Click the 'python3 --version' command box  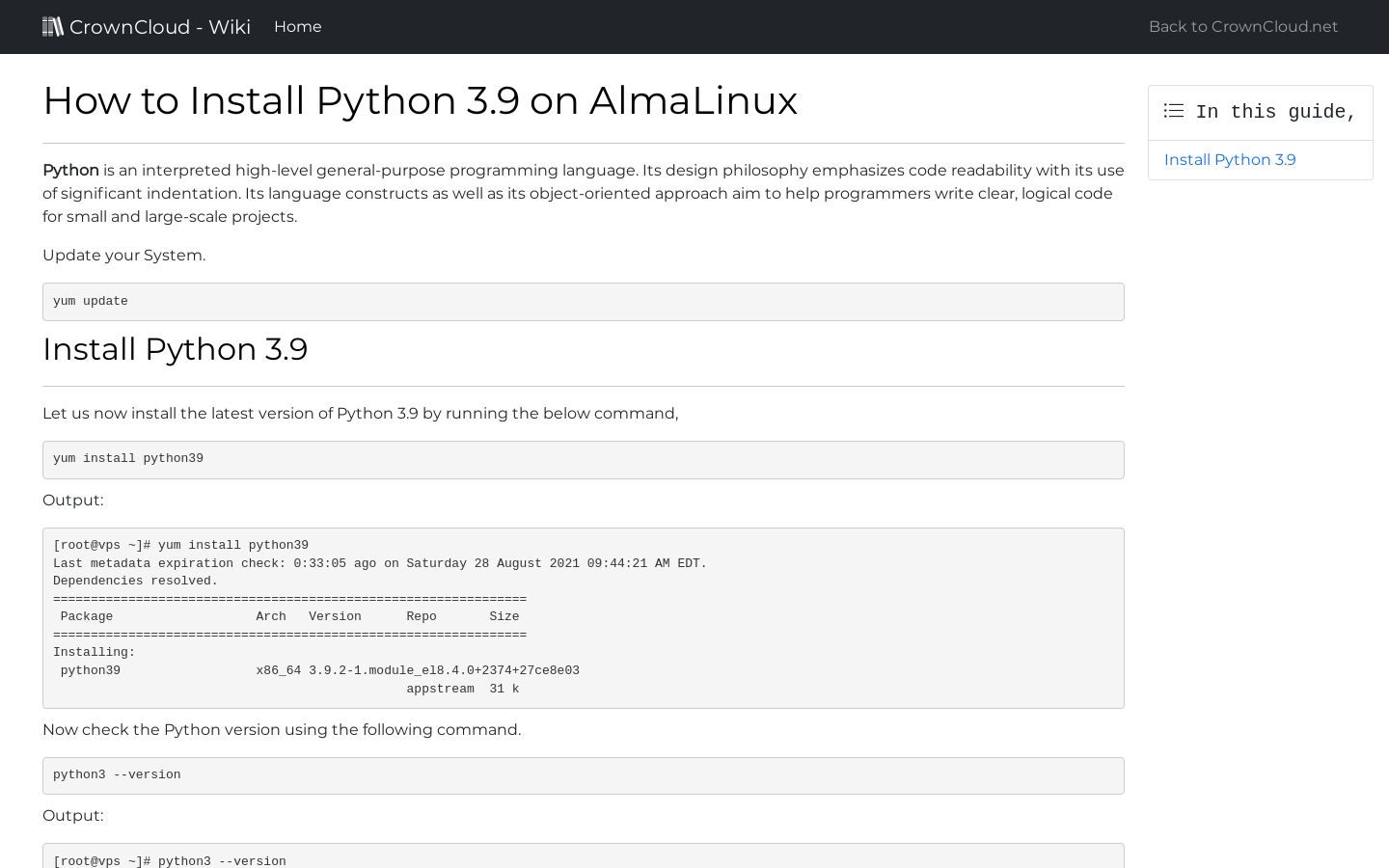click(x=583, y=775)
